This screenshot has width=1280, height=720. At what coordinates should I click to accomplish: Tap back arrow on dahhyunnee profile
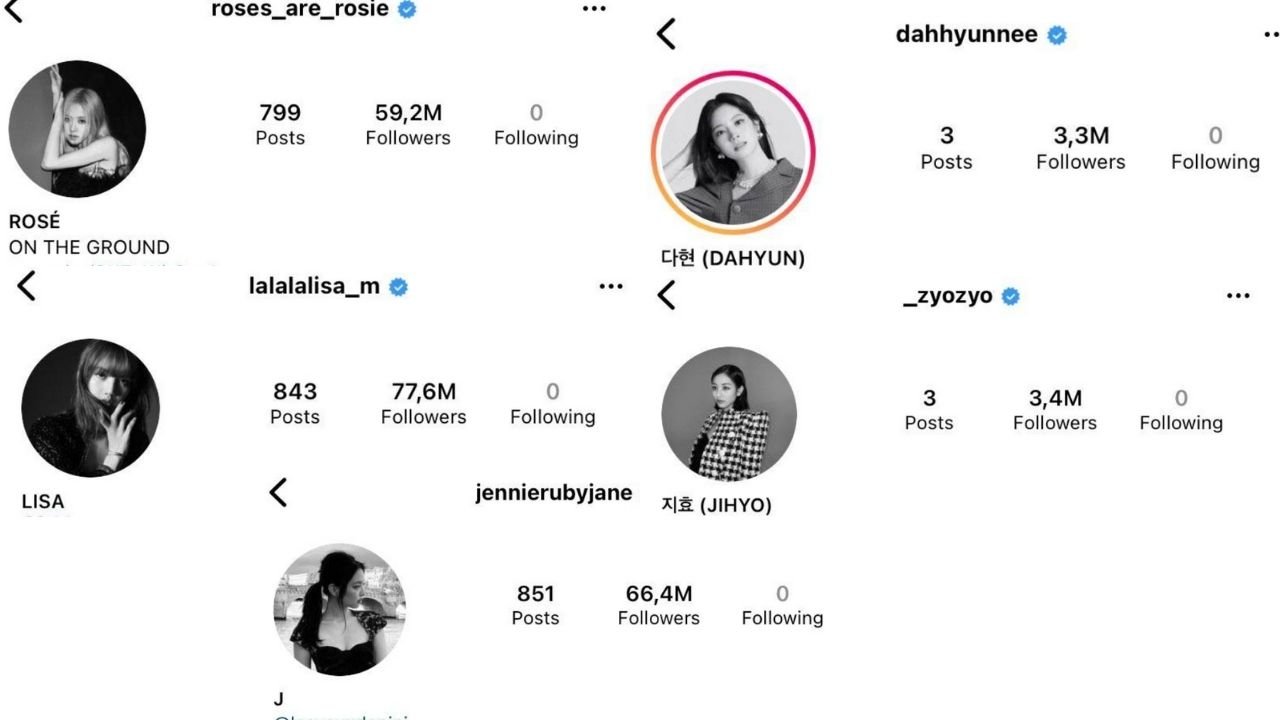(667, 34)
